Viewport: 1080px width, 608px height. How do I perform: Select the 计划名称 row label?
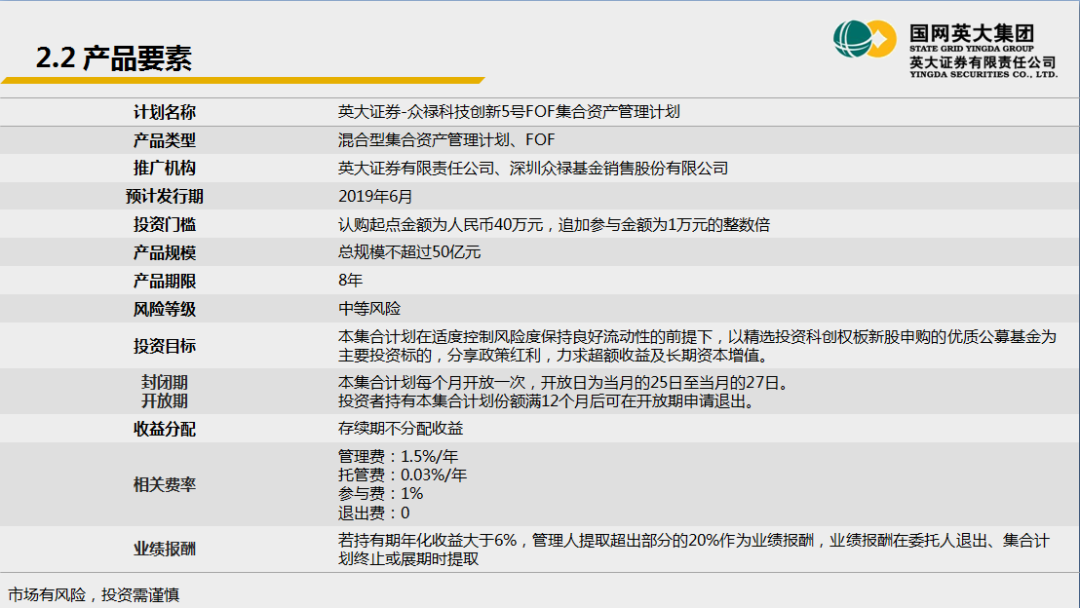165,112
